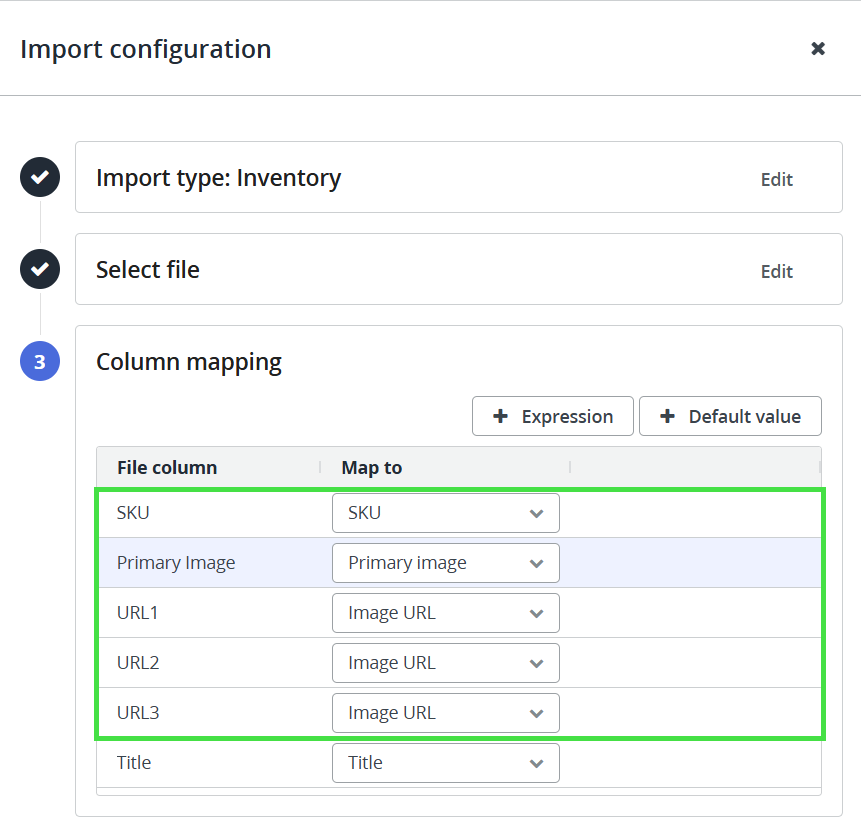Click the Import type completed checkmark icon
This screenshot has height=837, width=861.
coord(40,177)
